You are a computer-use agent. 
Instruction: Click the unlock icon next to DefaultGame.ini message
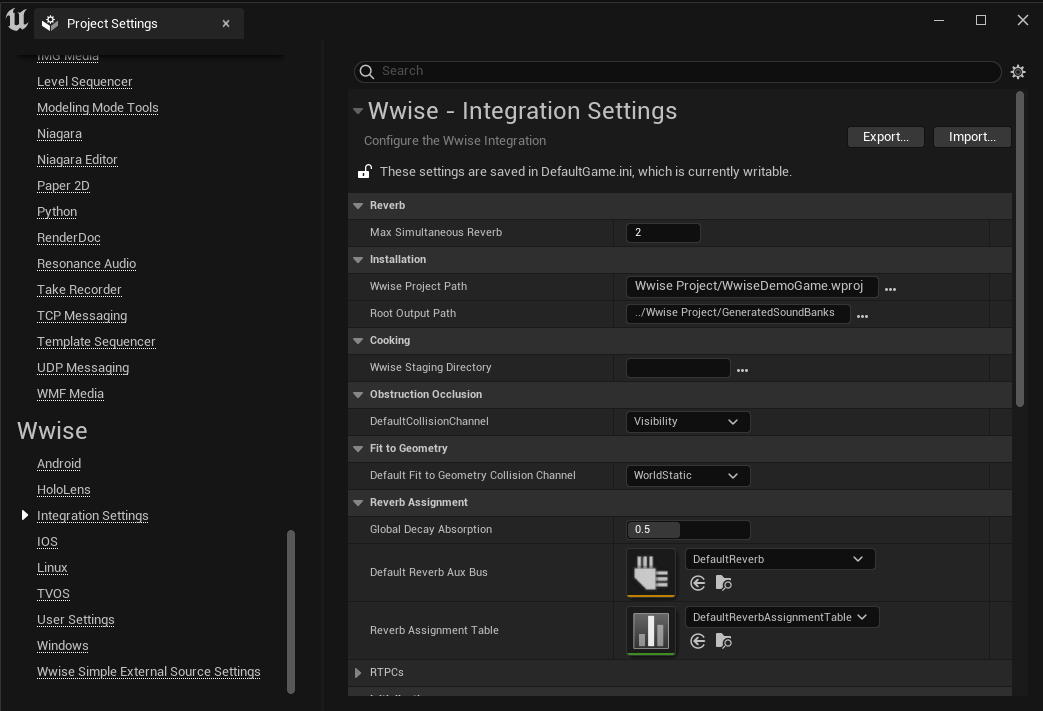click(x=365, y=172)
